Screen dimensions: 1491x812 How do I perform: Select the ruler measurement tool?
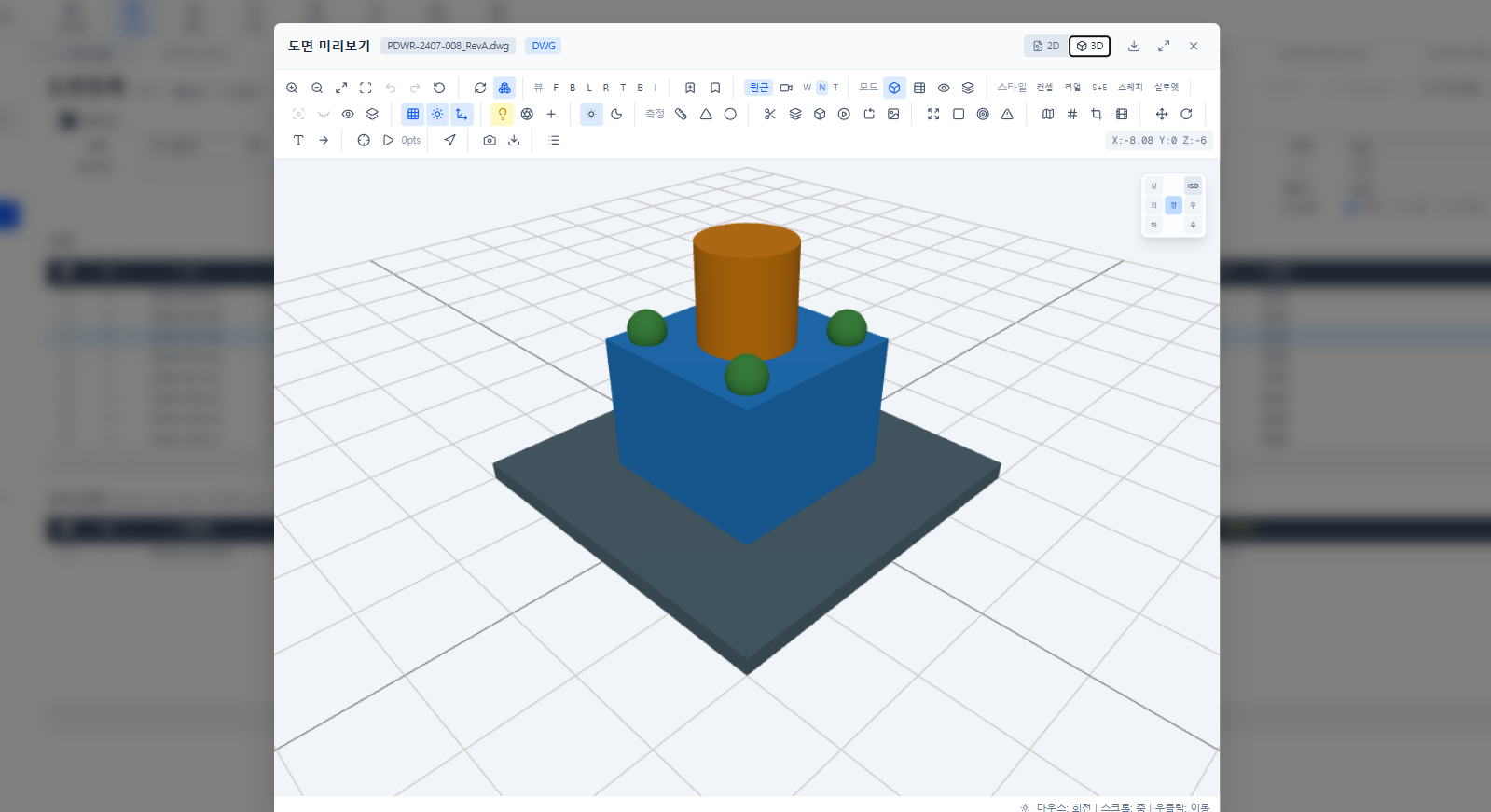tap(681, 114)
